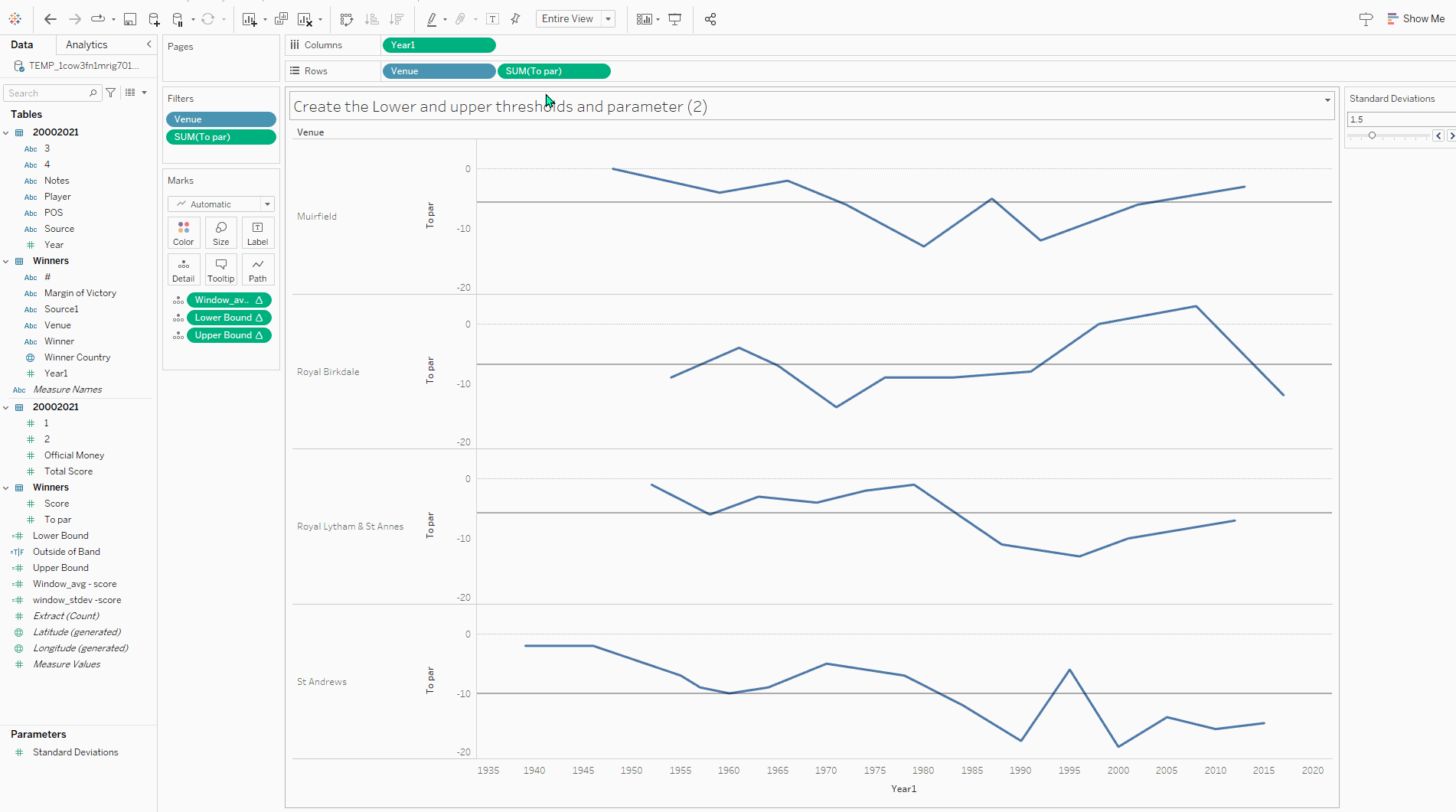This screenshot has height=812, width=1456.
Task: Decrease Standard Deviations with left arrow
Action: pos(1438,135)
